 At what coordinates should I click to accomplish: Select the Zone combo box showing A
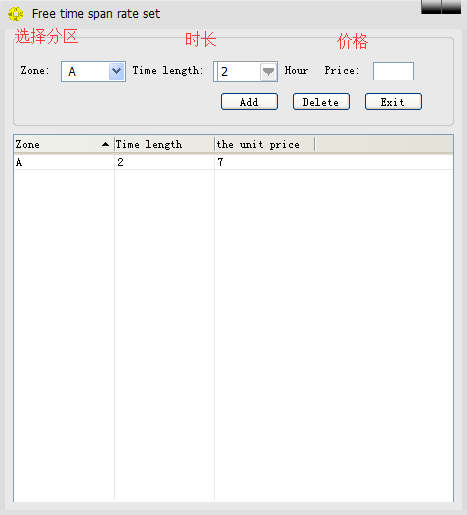pos(93,71)
